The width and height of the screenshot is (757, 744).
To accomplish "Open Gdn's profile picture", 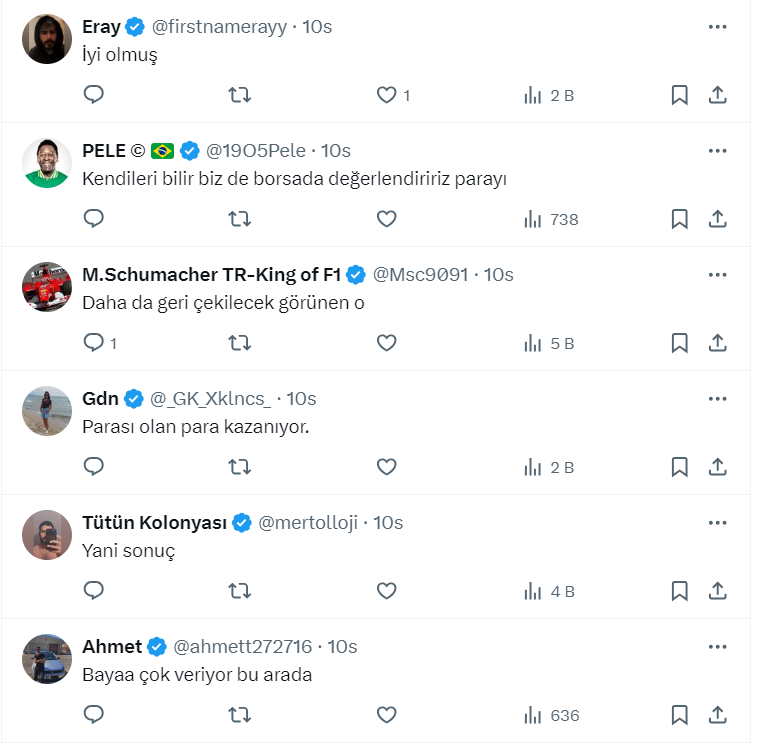I will pyautogui.click(x=47, y=410).
